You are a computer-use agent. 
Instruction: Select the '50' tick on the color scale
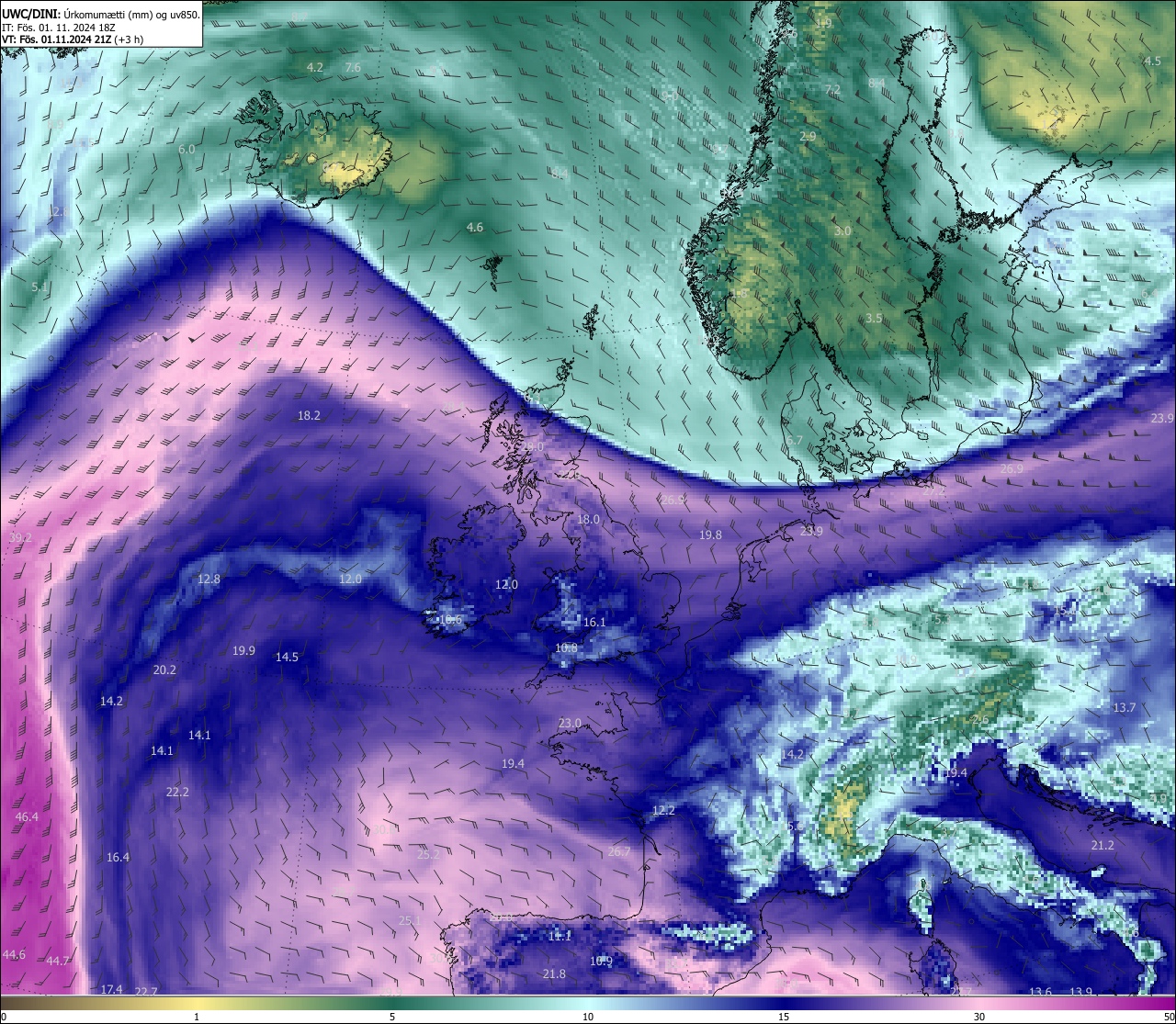[1168, 1016]
